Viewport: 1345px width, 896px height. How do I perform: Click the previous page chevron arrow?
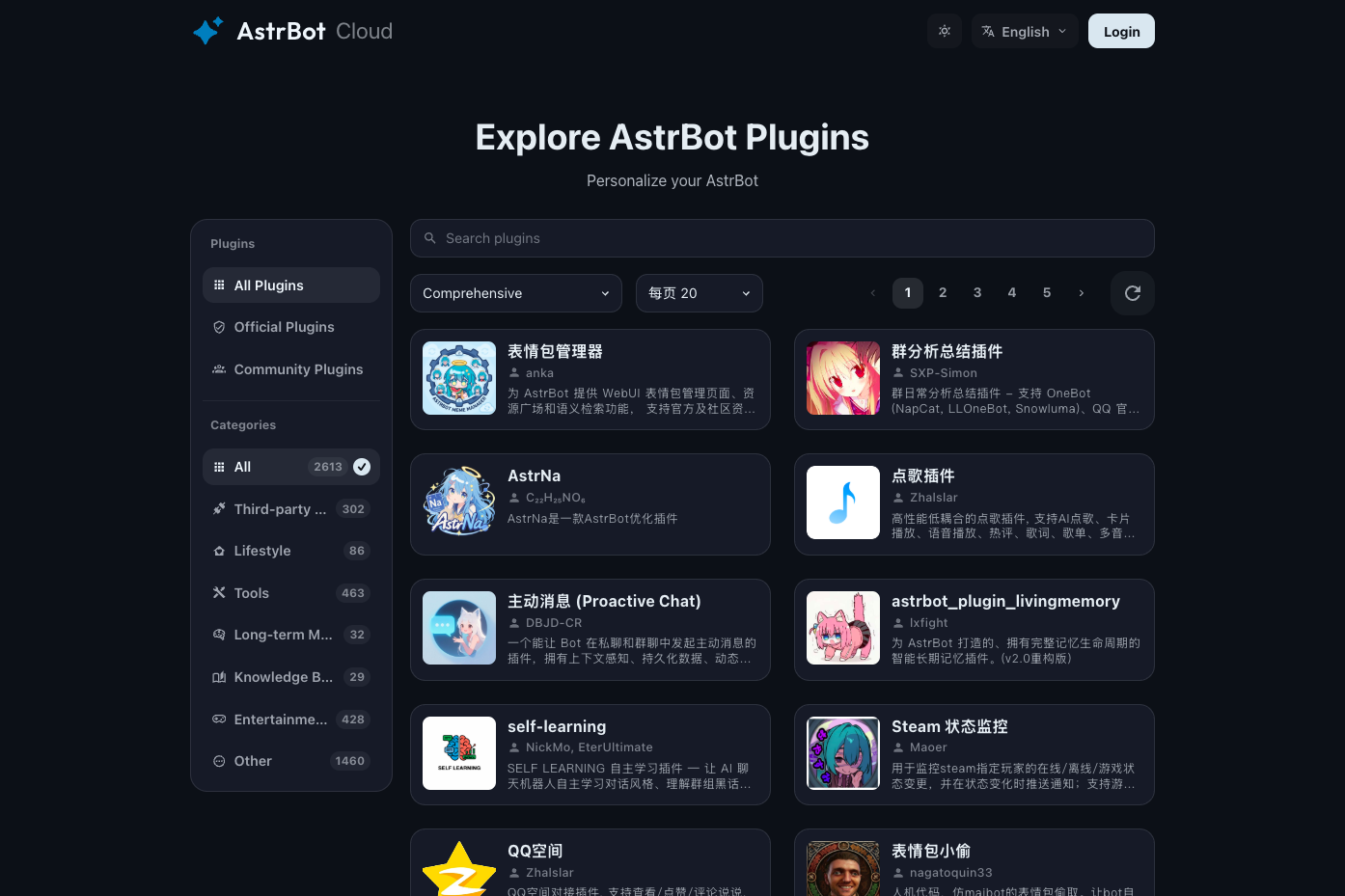point(873,293)
